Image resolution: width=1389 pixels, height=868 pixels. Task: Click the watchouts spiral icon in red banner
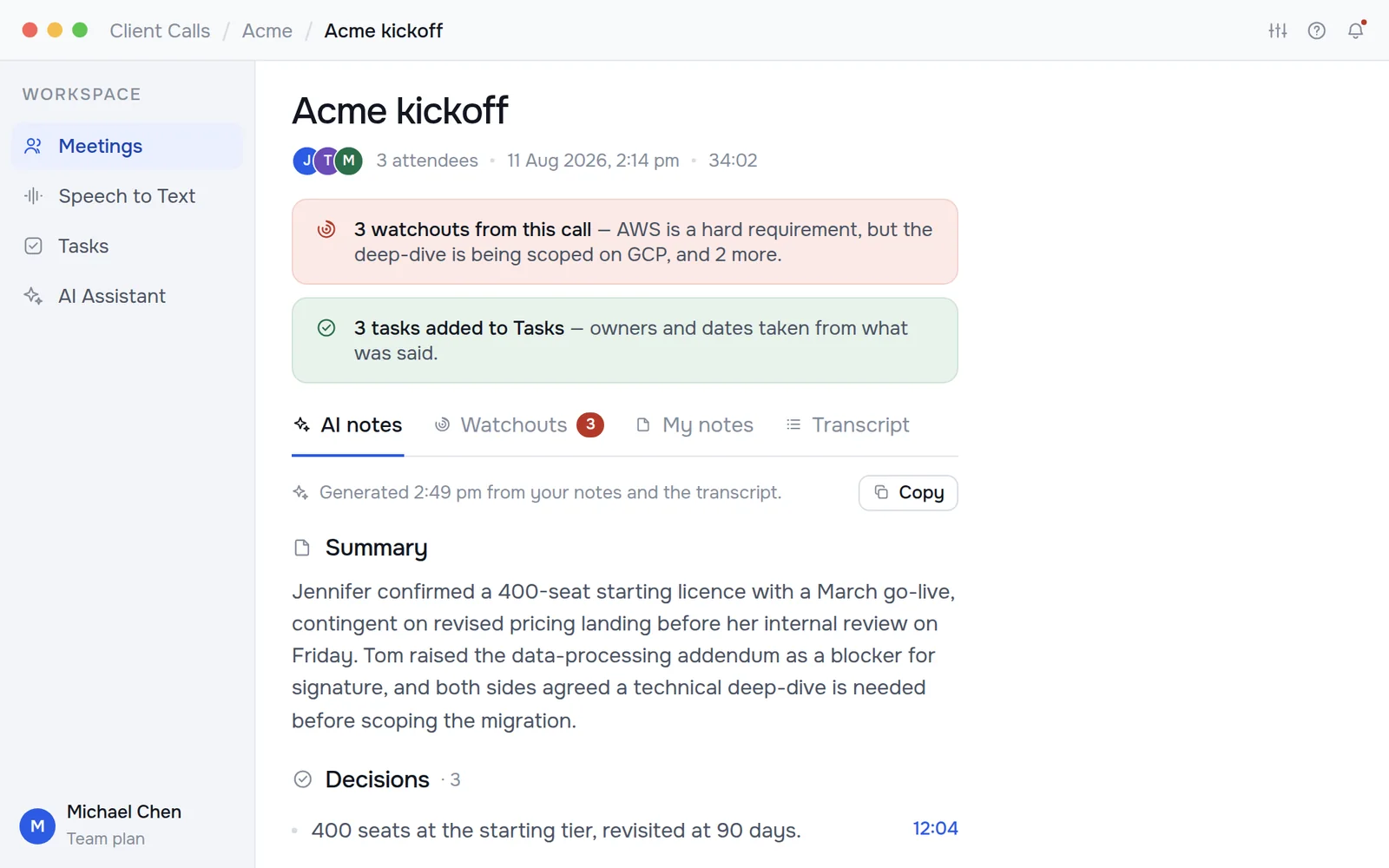pyautogui.click(x=326, y=229)
